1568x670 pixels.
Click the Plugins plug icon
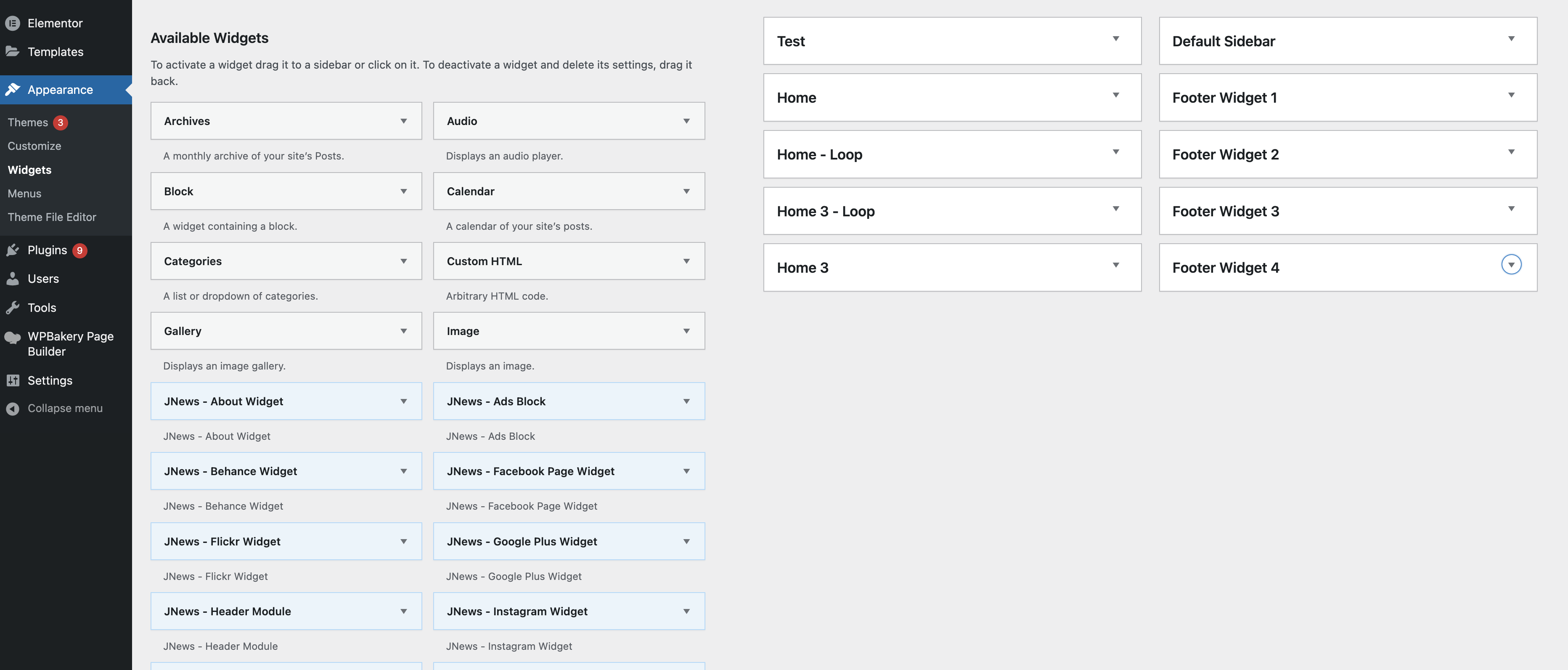[x=13, y=250]
